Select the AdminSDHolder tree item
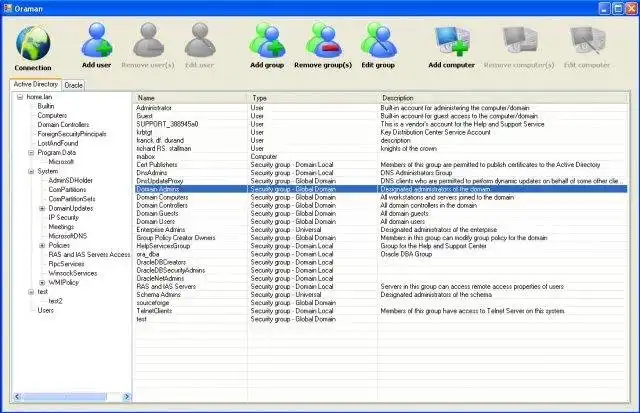This screenshot has height=413, width=640. tap(71, 180)
